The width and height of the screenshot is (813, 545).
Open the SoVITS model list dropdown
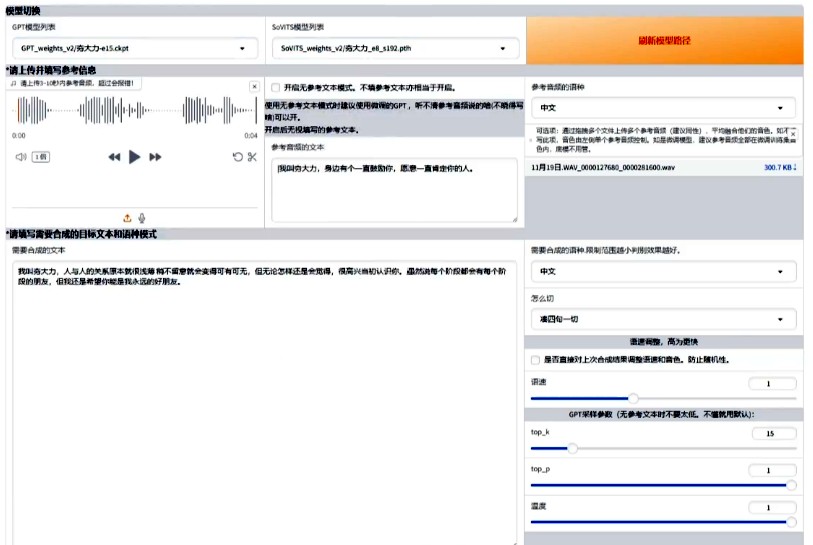click(x=394, y=48)
